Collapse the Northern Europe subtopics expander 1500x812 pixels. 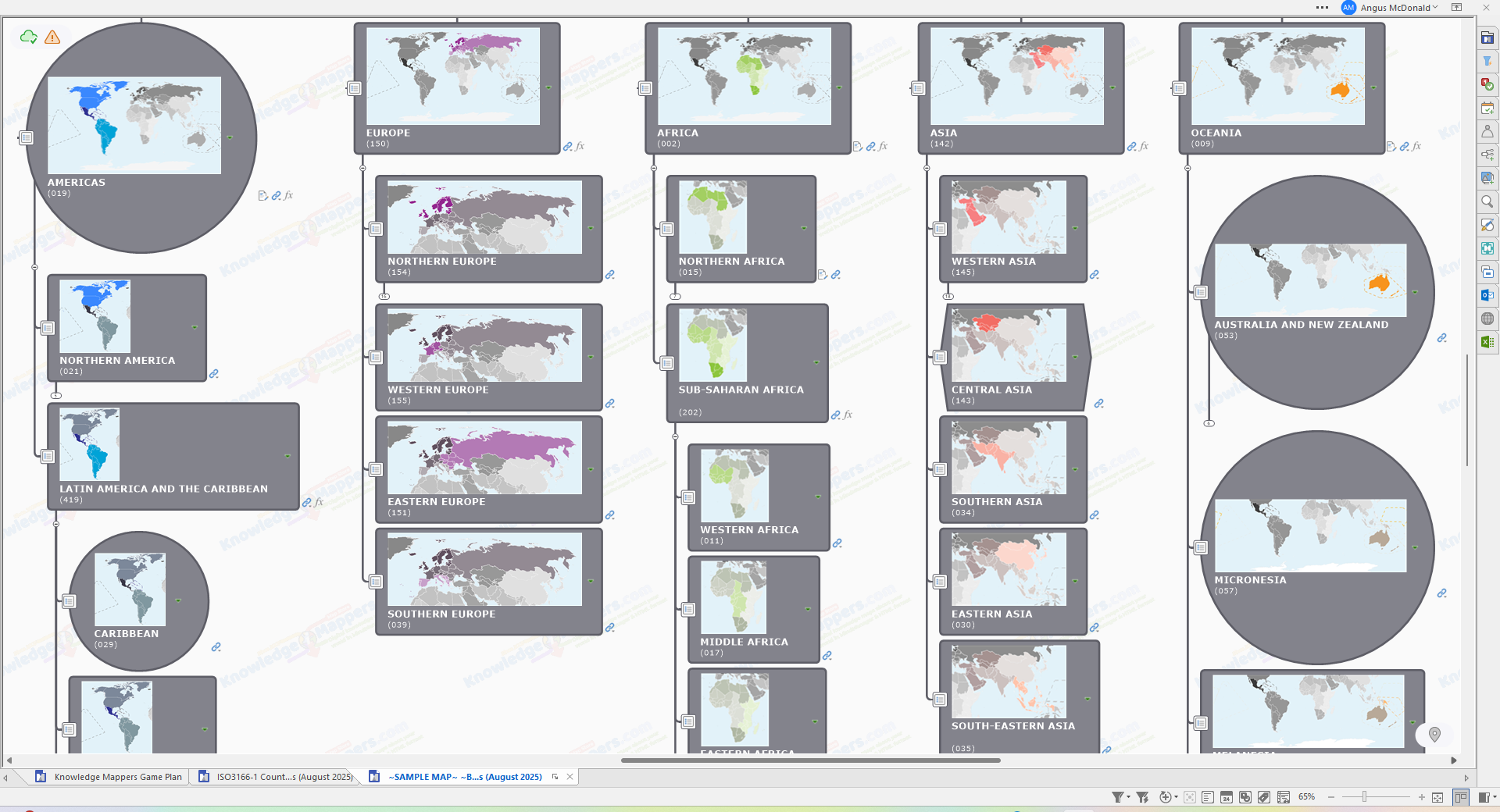(x=384, y=297)
